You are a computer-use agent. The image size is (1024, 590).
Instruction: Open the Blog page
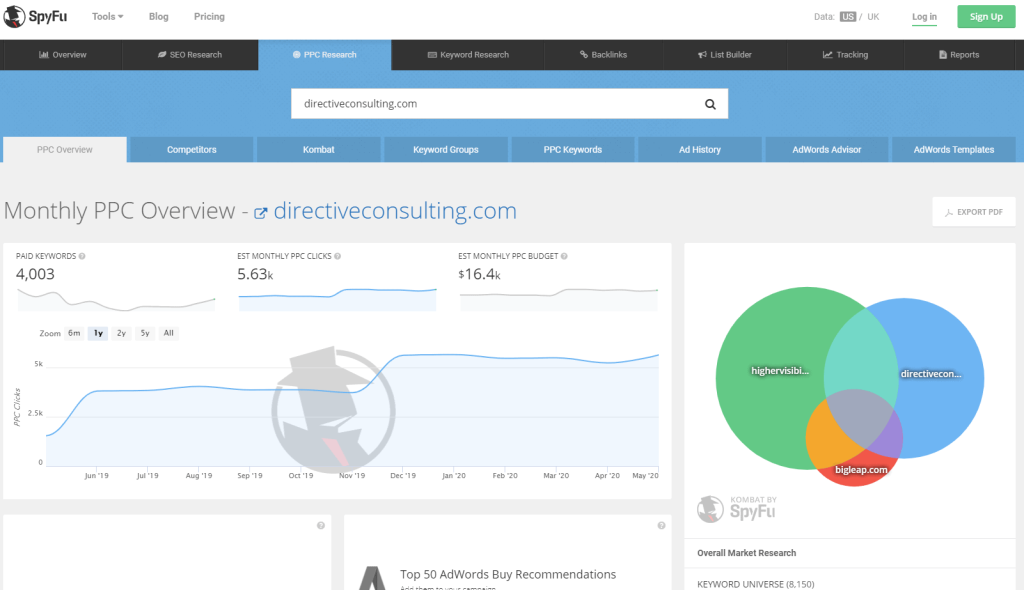[x=159, y=16]
